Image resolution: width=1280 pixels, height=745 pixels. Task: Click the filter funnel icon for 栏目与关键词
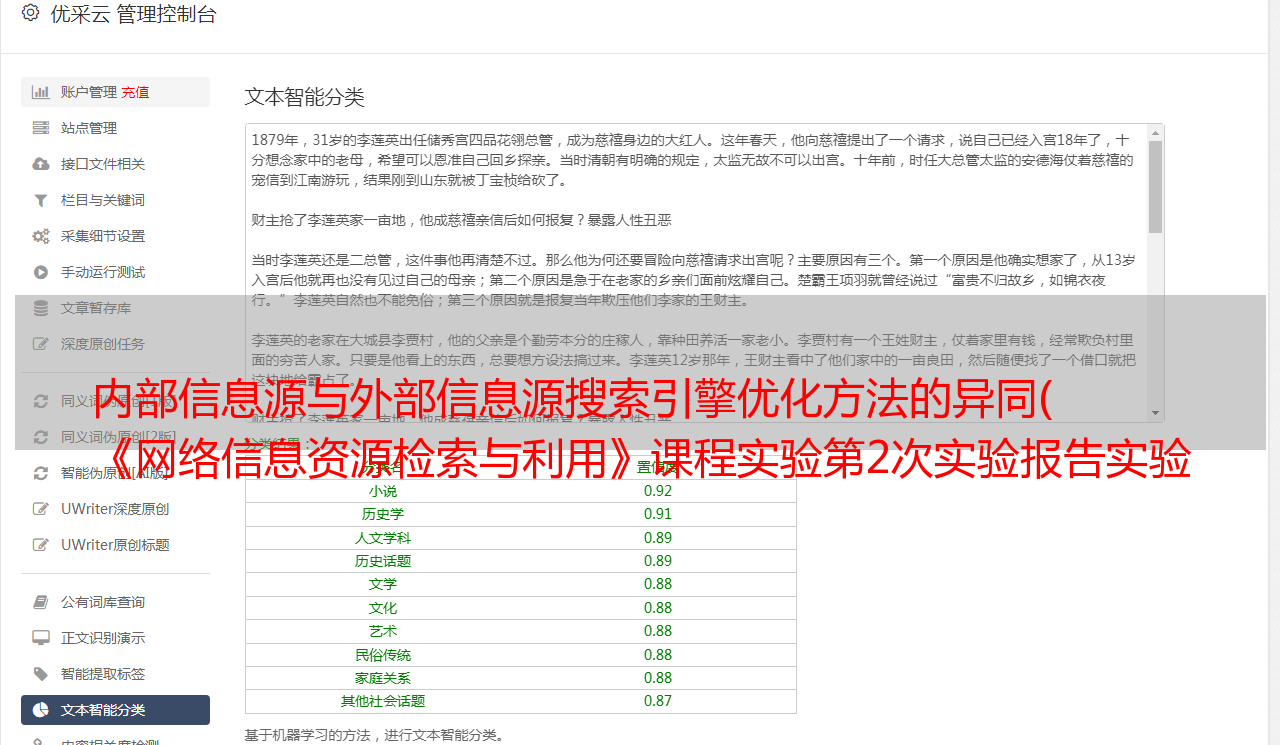point(40,200)
